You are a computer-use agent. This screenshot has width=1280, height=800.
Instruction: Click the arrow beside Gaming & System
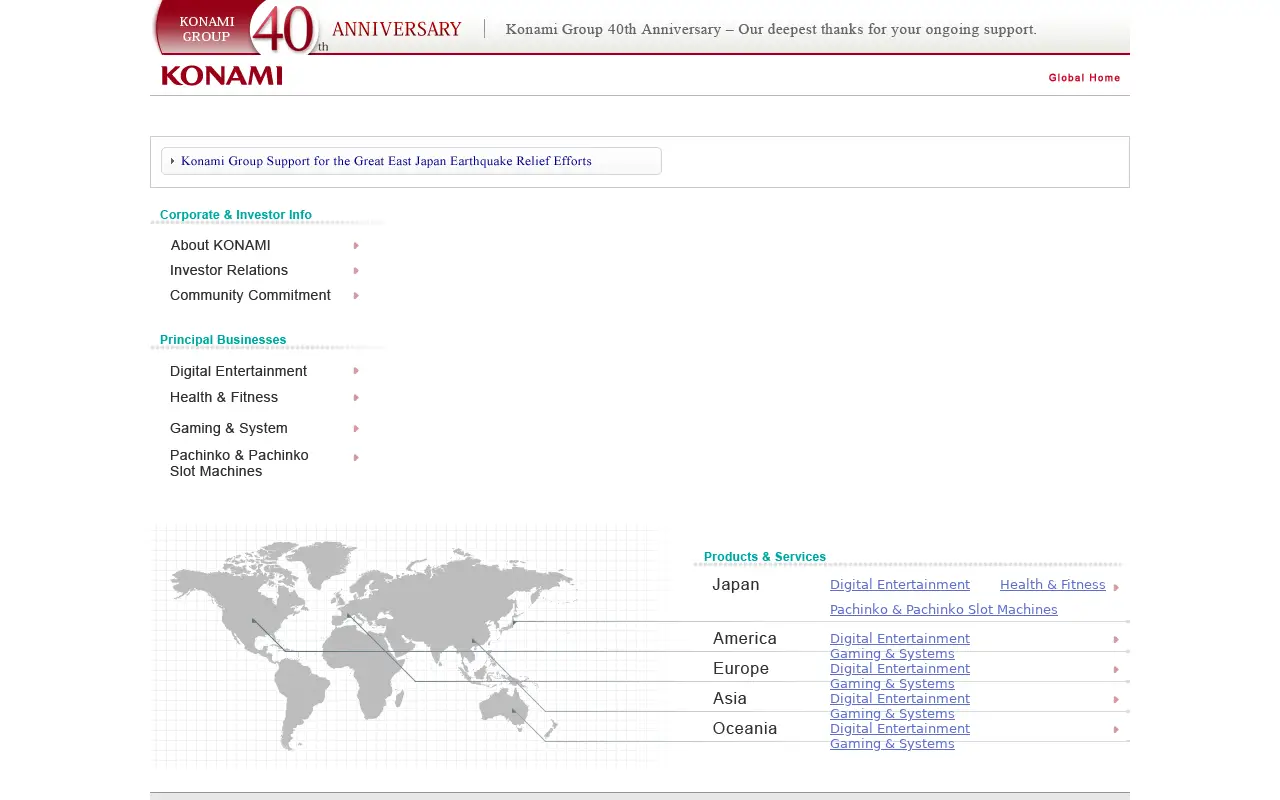pyautogui.click(x=356, y=429)
